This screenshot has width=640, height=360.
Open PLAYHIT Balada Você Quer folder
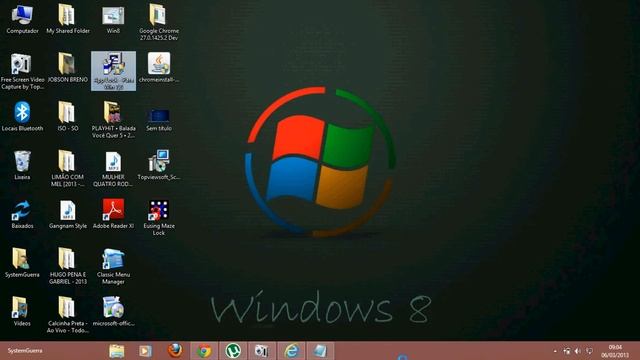(113, 120)
